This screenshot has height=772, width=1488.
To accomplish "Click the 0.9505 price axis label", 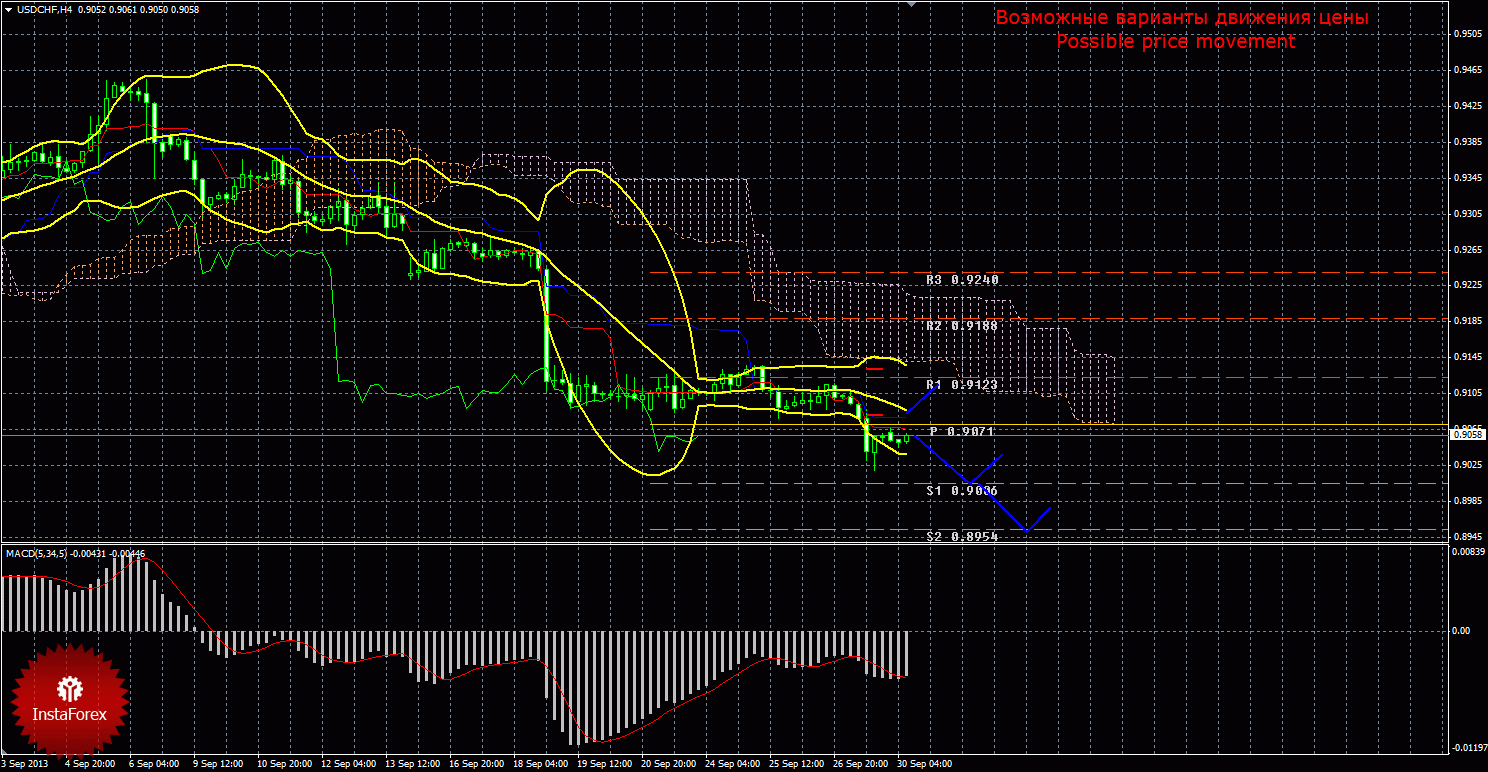I will pos(1468,34).
